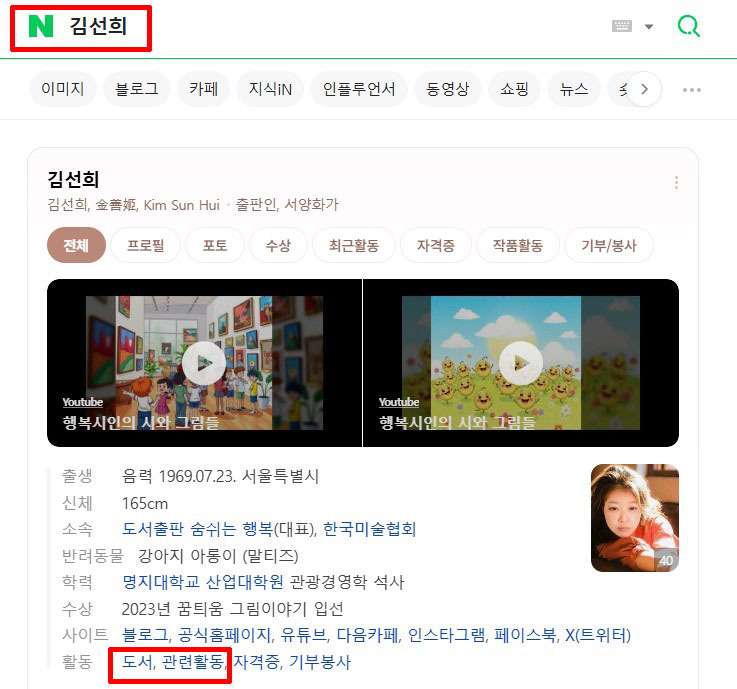Open the 한국미술협회 link
The width and height of the screenshot is (737, 689).
point(369,529)
